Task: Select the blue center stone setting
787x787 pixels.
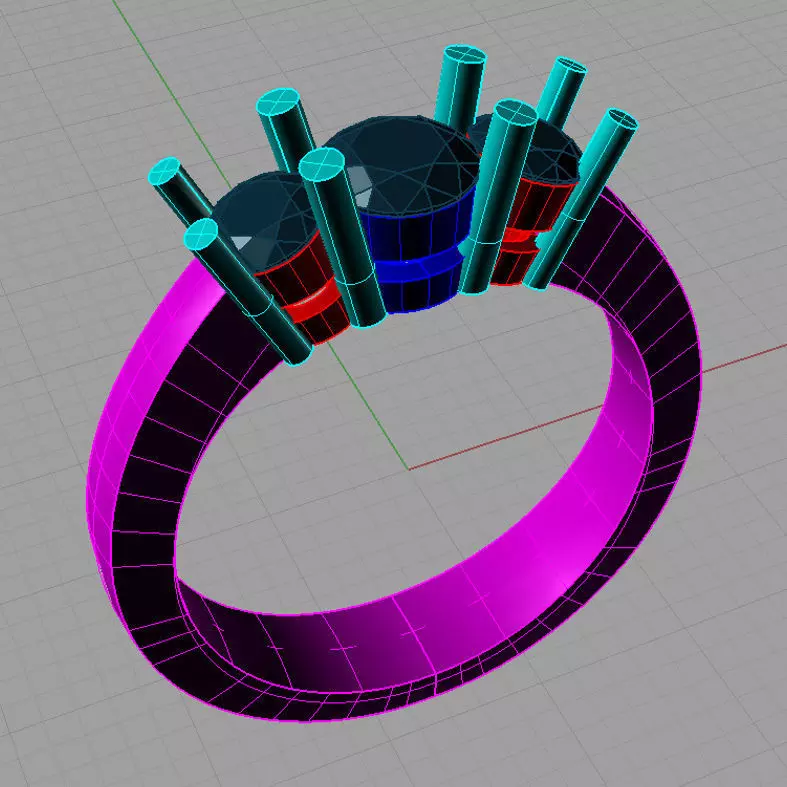Action: coord(419,251)
